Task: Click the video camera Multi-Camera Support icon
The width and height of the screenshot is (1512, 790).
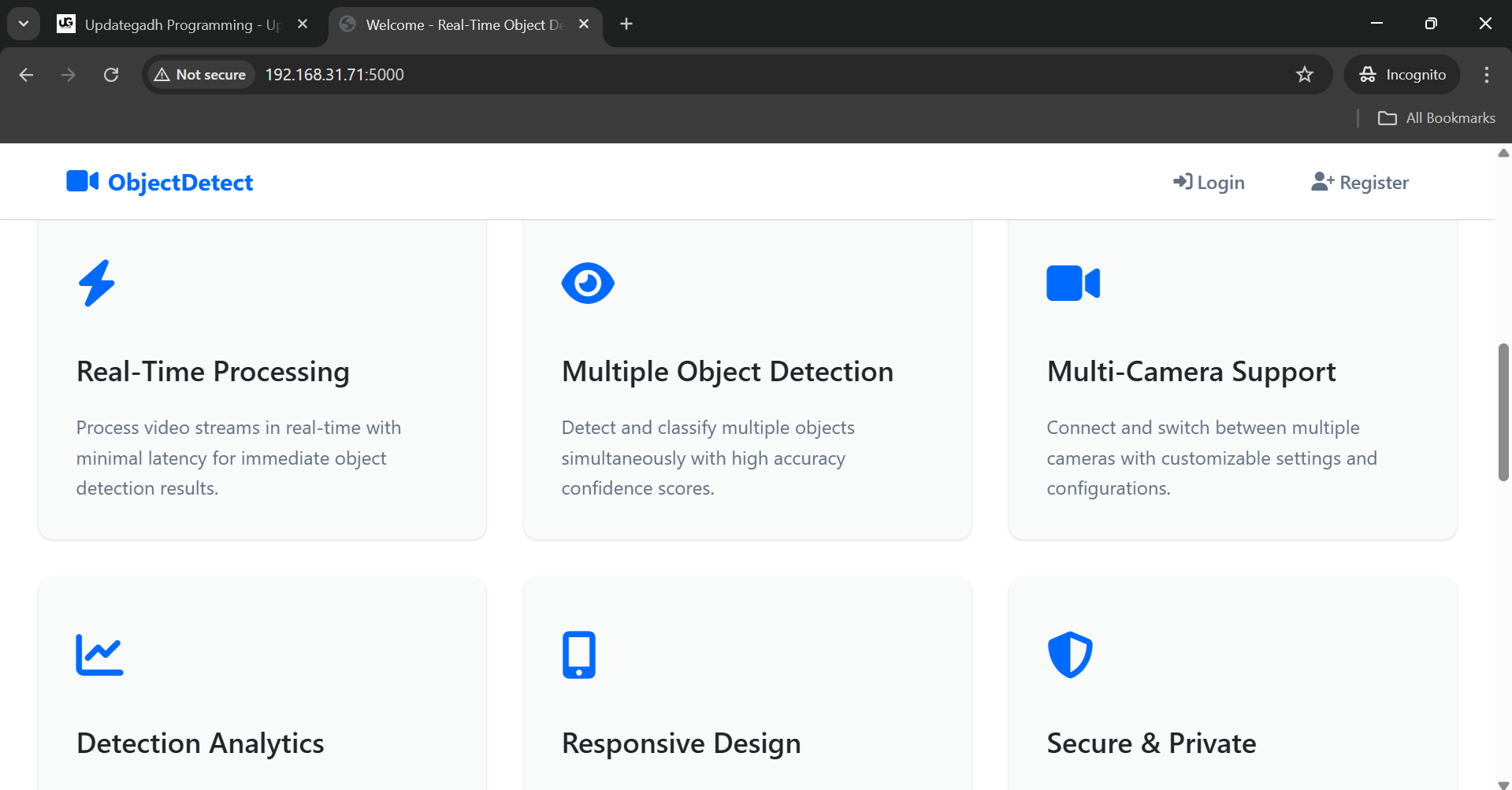Action: (1073, 283)
